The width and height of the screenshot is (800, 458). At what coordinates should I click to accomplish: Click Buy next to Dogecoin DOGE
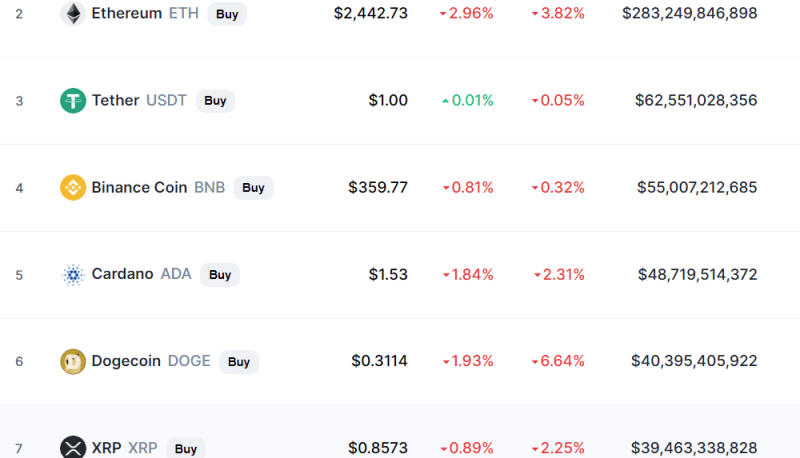[x=239, y=362]
